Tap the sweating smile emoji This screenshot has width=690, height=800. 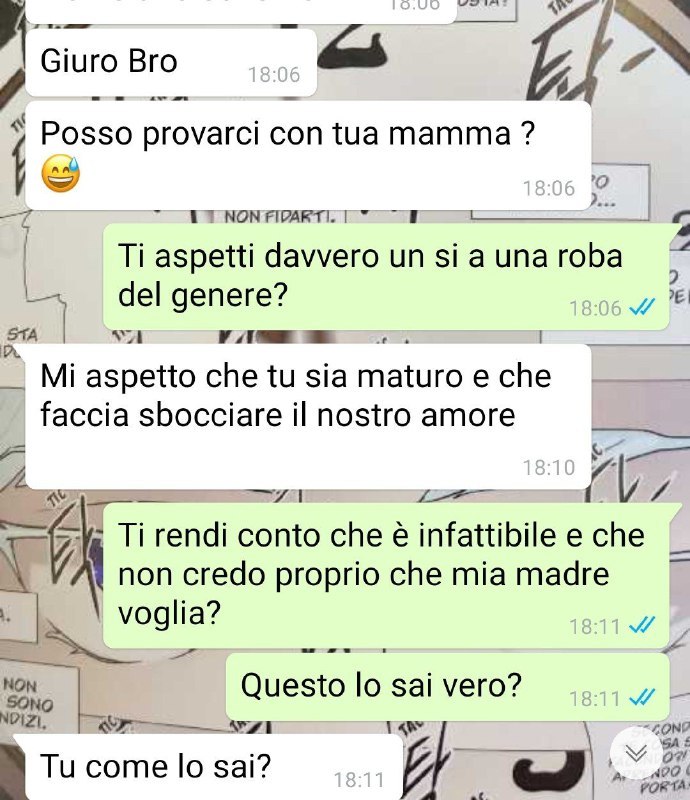[x=61, y=173]
